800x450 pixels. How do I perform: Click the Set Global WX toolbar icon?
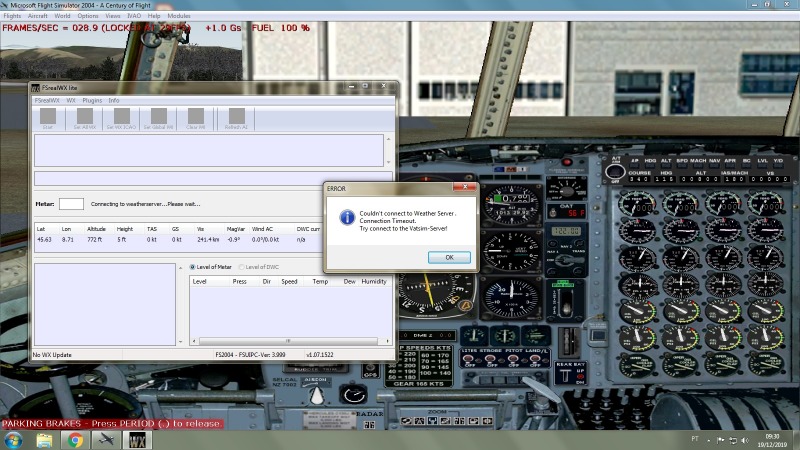pos(159,116)
